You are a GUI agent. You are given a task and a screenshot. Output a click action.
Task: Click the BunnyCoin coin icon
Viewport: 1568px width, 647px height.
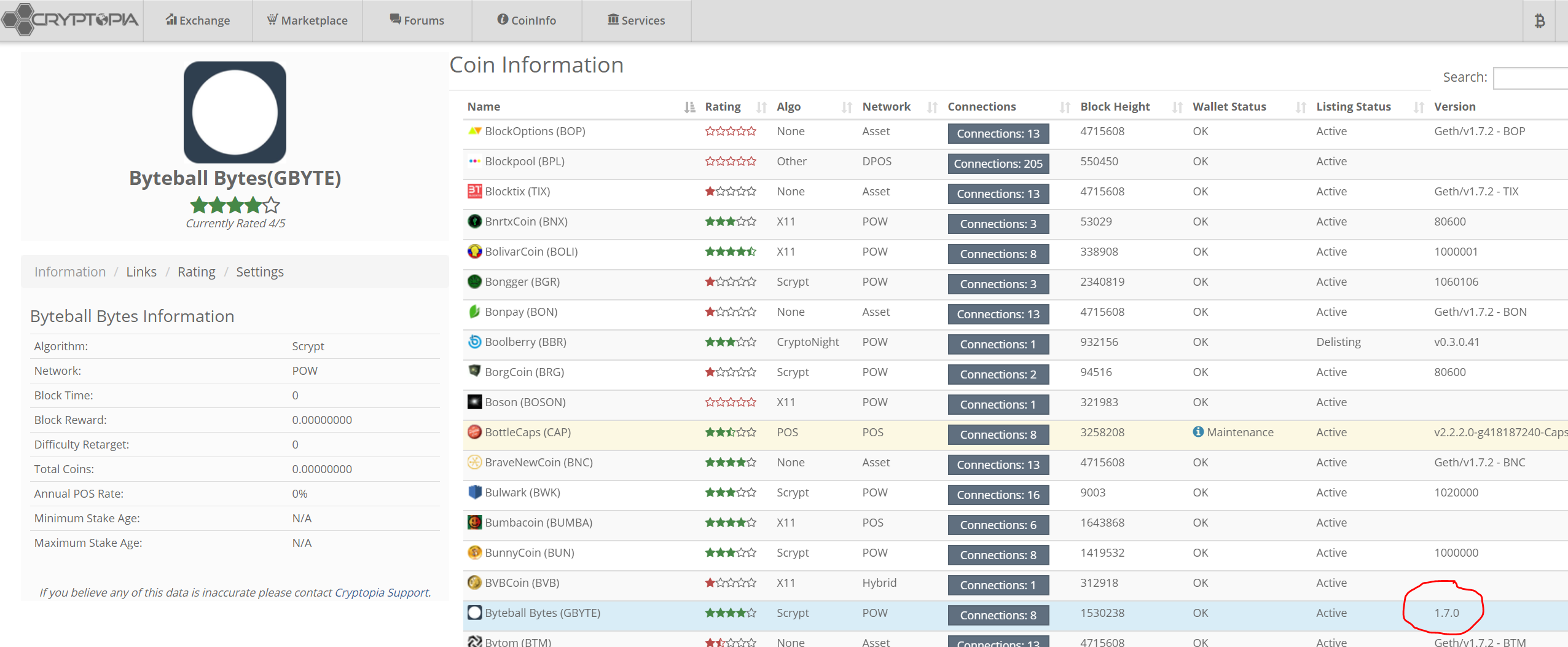[474, 552]
